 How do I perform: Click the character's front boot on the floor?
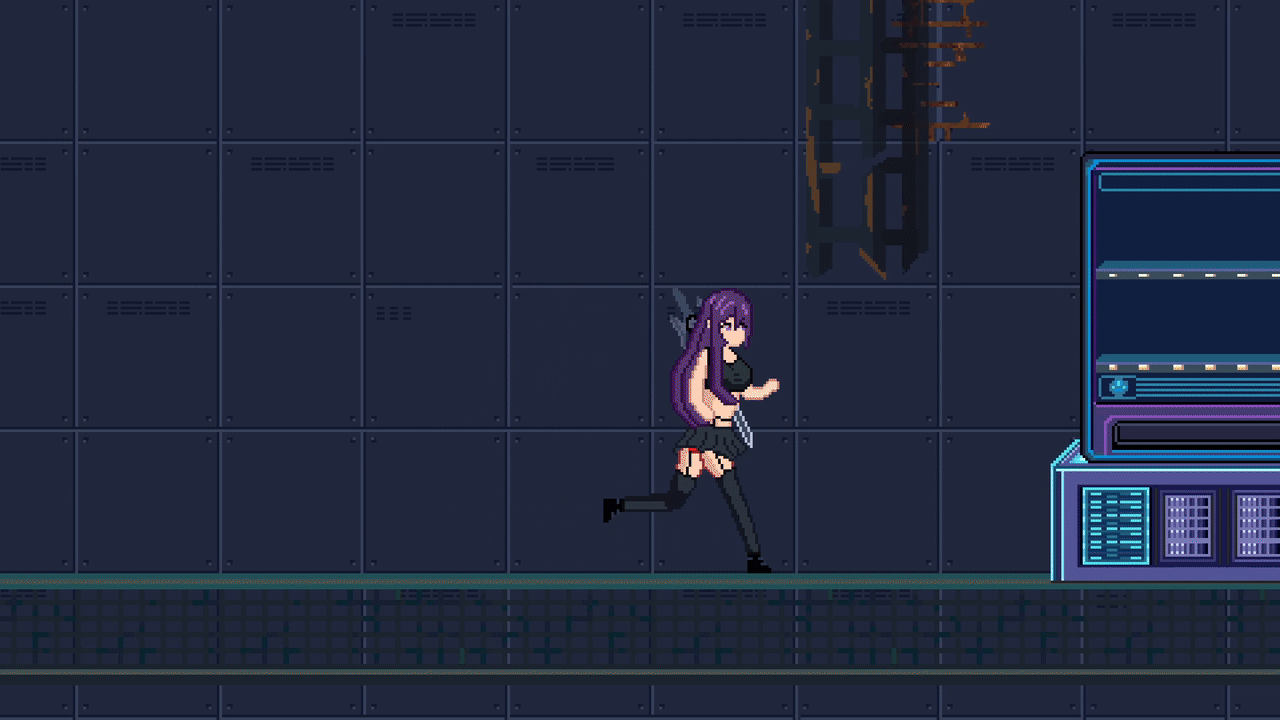pyautogui.click(x=758, y=565)
